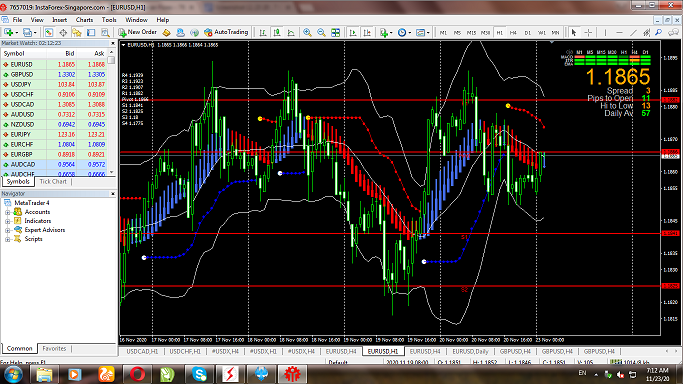Open the Charts menu

[x=84, y=20]
